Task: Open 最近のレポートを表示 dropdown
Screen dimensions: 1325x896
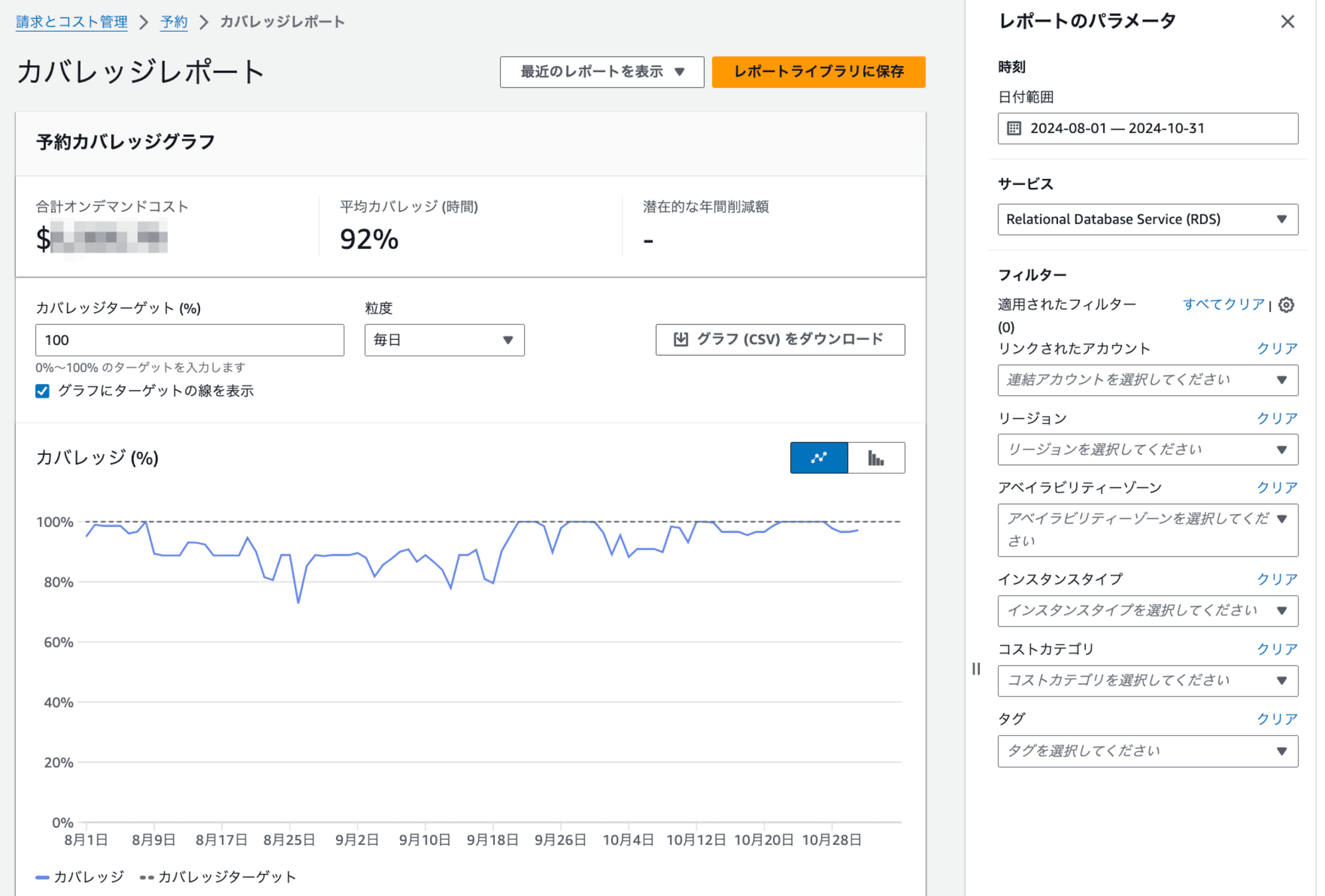Action: pos(602,72)
